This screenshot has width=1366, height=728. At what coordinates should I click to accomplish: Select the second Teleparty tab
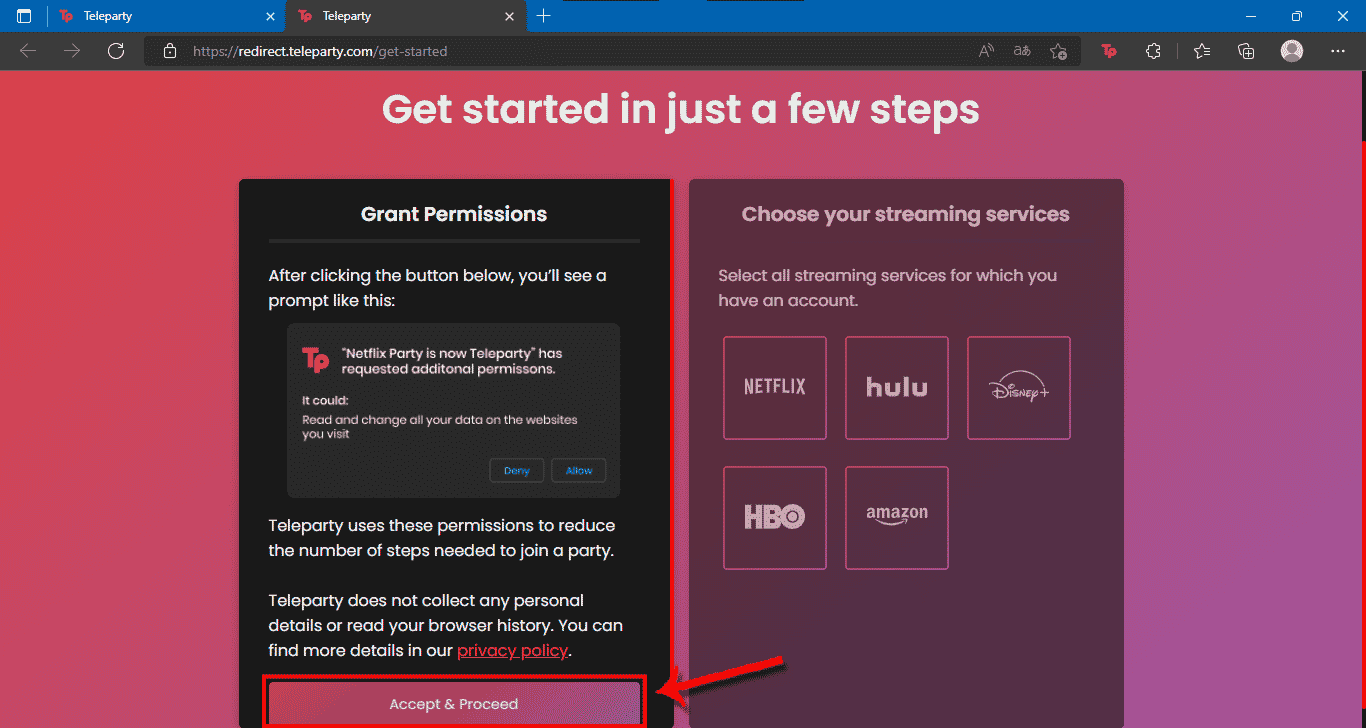(405, 16)
